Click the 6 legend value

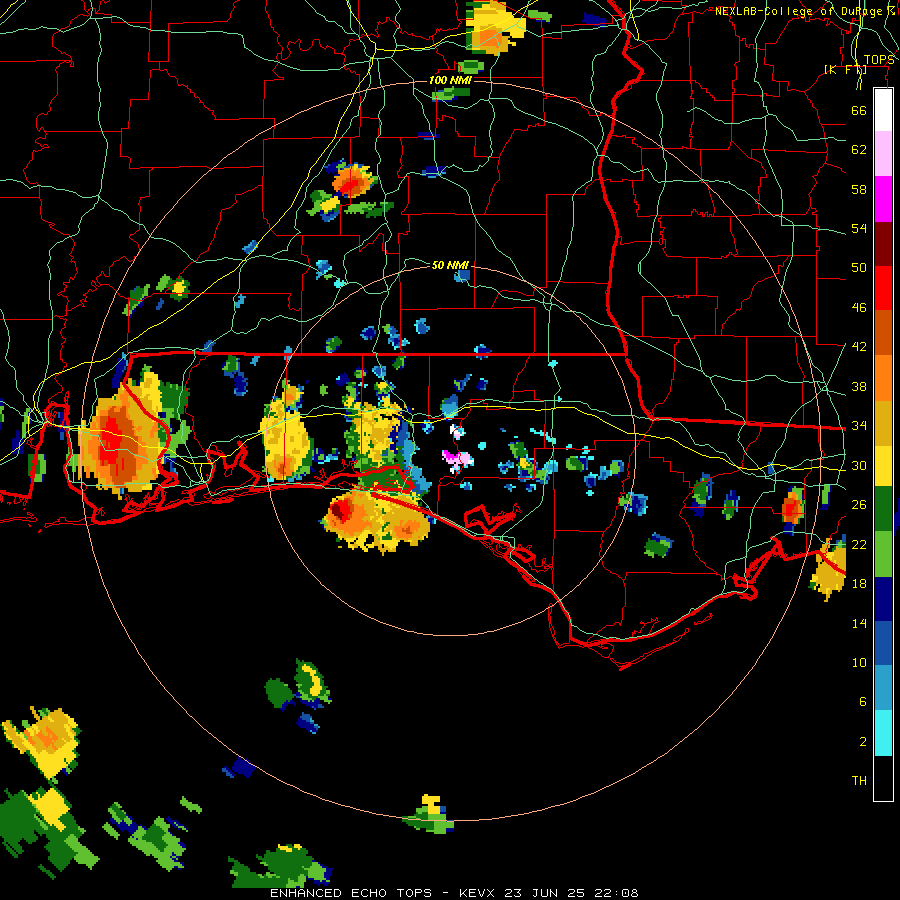pos(863,702)
